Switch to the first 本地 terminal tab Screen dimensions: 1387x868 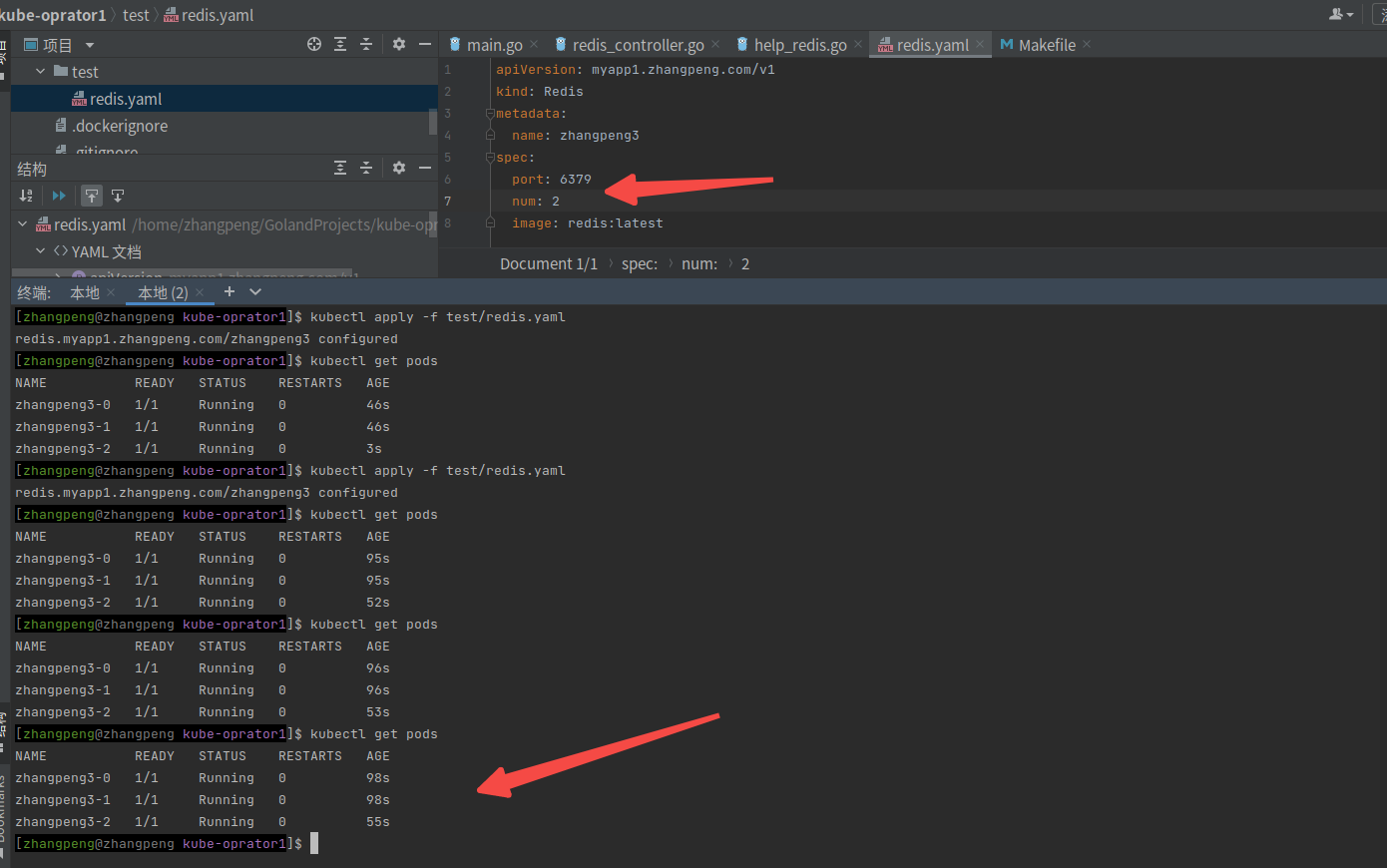click(x=85, y=292)
